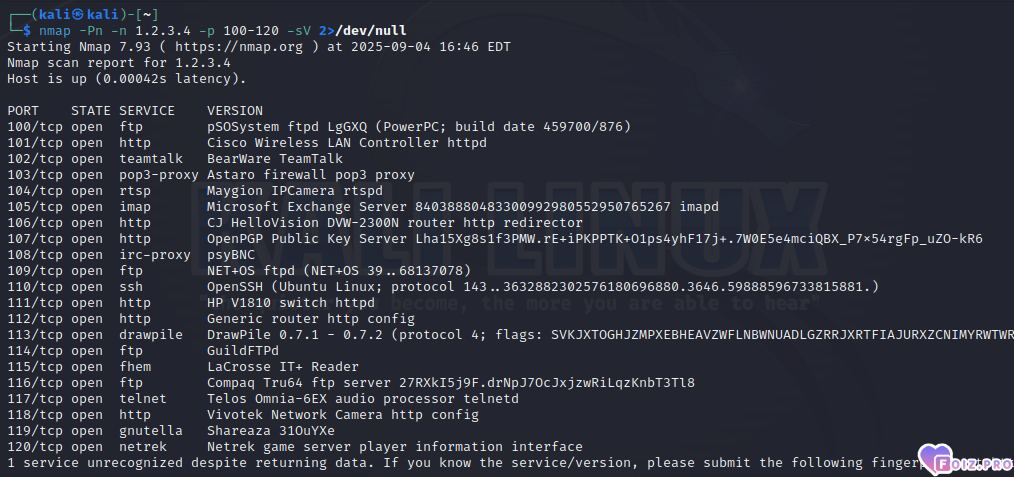Click the nmap command name in prompt
The width and height of the screenshot is (1014, 477).
click(56, 31)
